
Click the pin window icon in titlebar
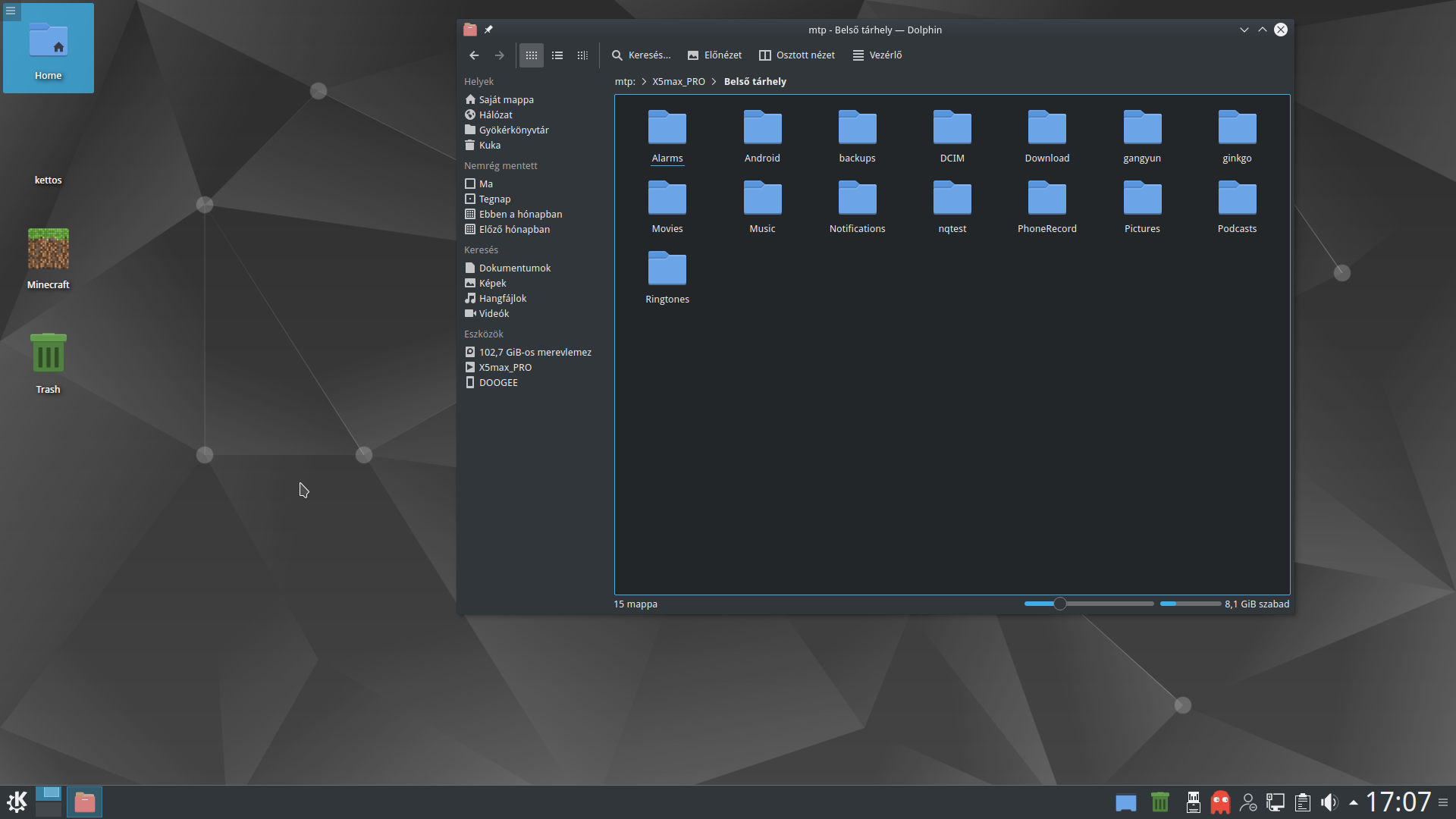pos(489,30)
